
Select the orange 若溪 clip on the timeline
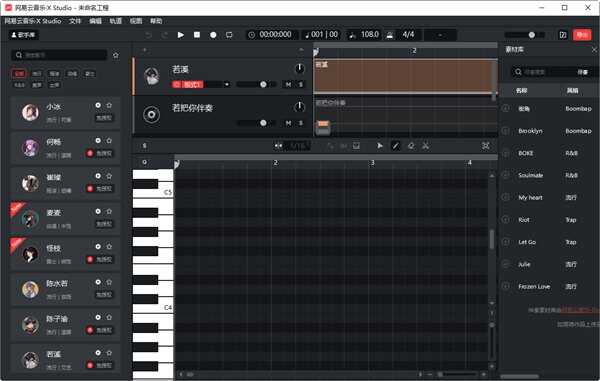[x=406, y=76]
